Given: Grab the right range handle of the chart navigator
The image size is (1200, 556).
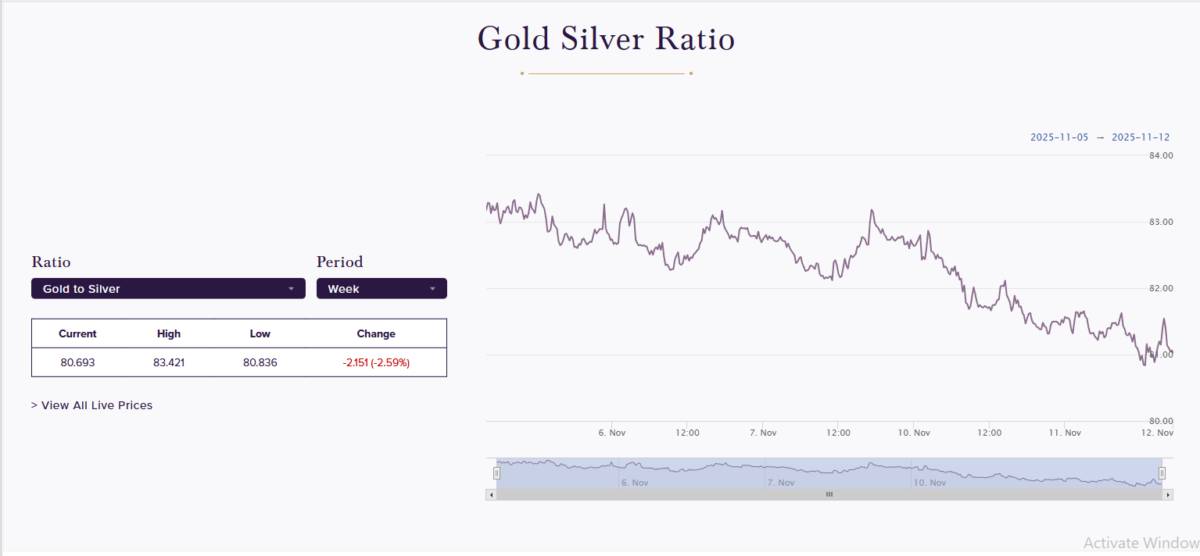Looking at the screenshot, I should 1162,472.
